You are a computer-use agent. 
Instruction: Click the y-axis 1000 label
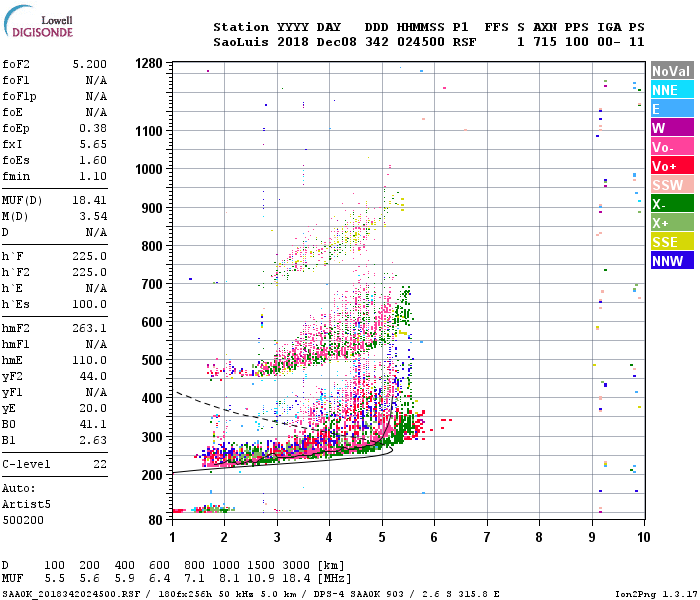(149, 170)
